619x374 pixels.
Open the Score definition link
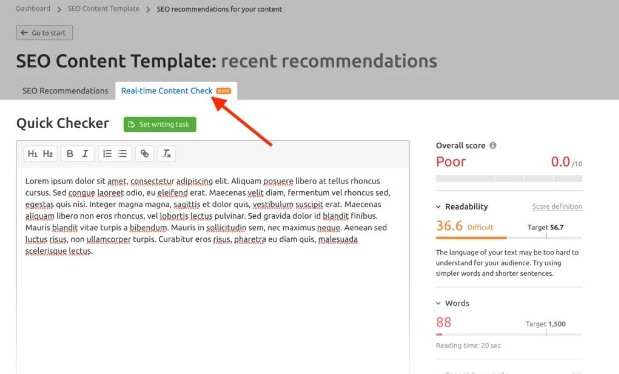click(x=557, y=207)
